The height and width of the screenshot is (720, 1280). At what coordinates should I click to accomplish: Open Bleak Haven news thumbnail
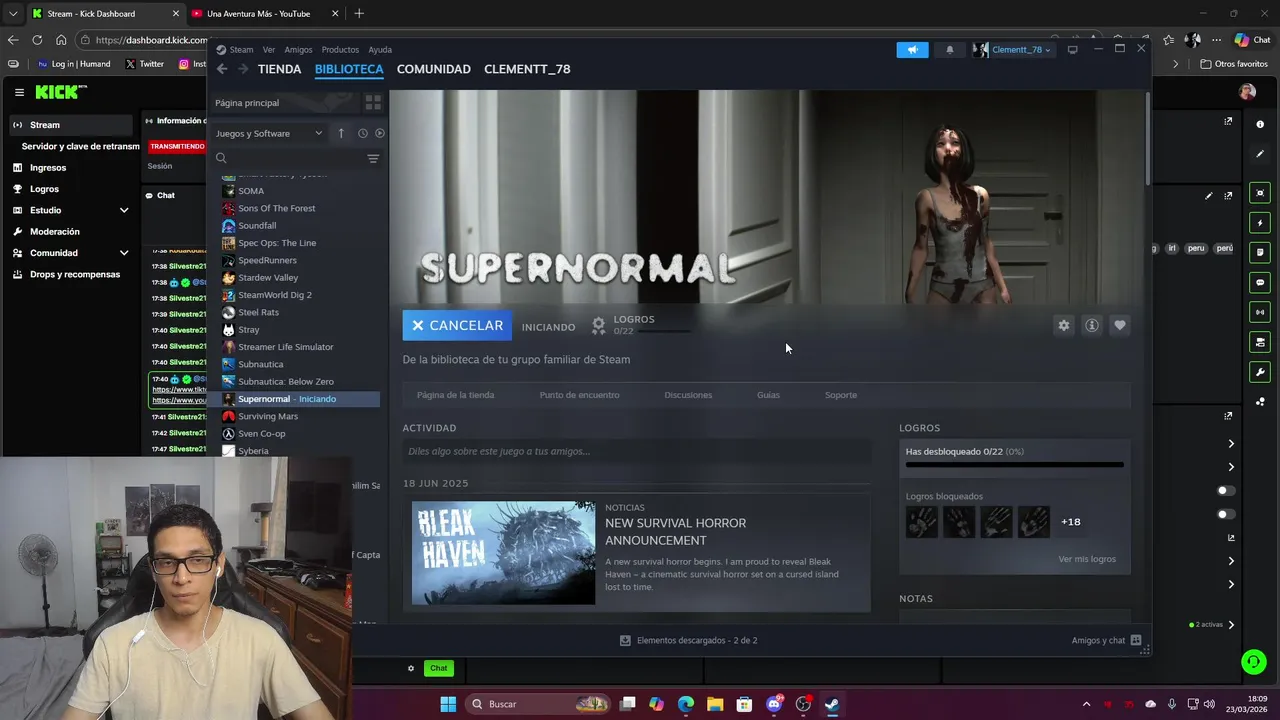click(503, 553)
